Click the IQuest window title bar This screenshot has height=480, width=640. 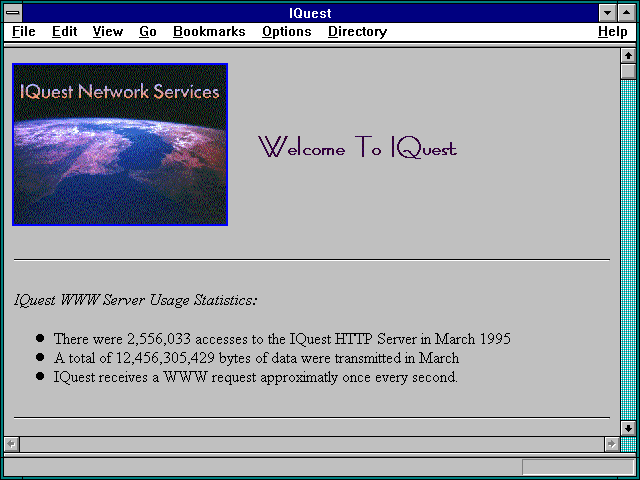click(x=310, y=13)
